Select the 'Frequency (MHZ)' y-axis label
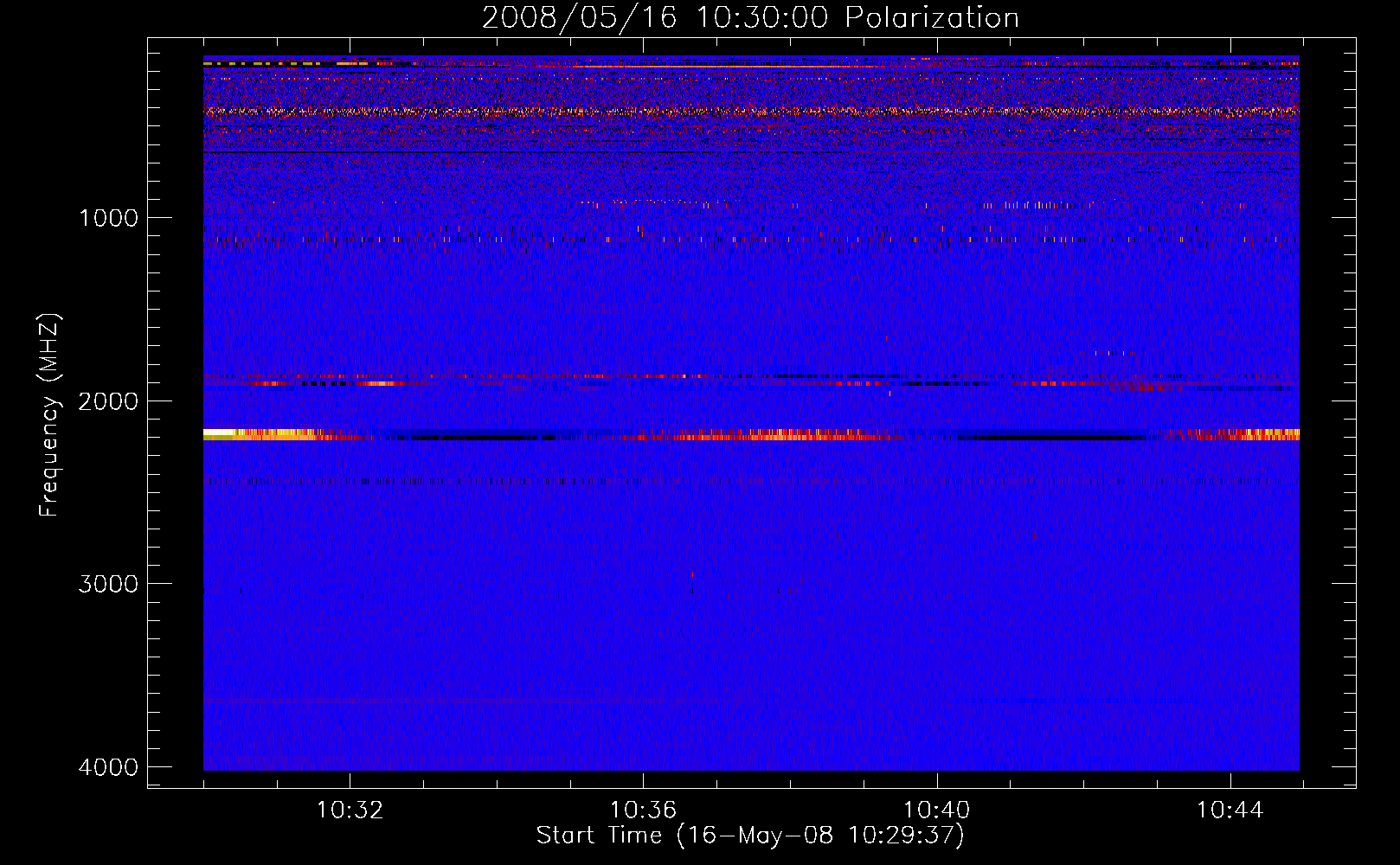 pyautogui.click(x=49, y=414)
